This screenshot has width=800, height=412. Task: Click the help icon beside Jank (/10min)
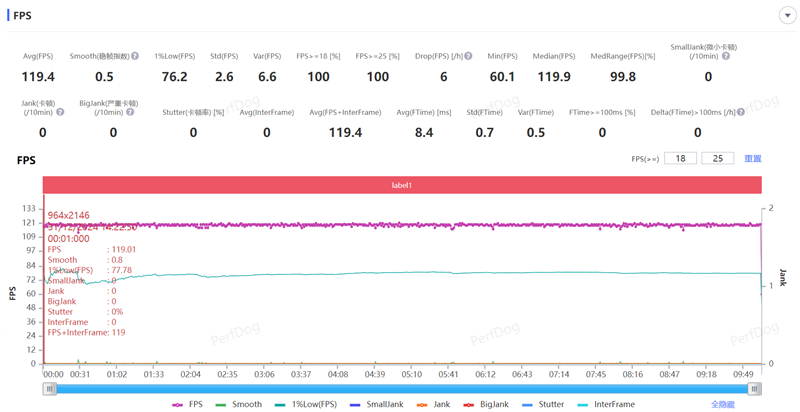[60, 112]
